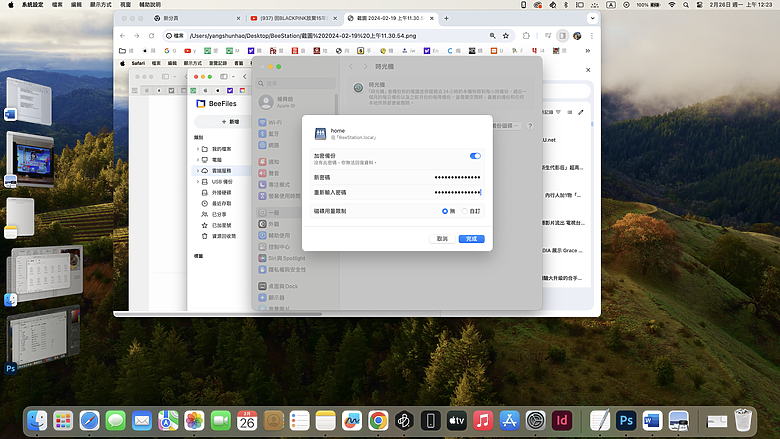Open Notes app in the Dock
The width and height of the screenshot is (780, 439).
[326, 421]
